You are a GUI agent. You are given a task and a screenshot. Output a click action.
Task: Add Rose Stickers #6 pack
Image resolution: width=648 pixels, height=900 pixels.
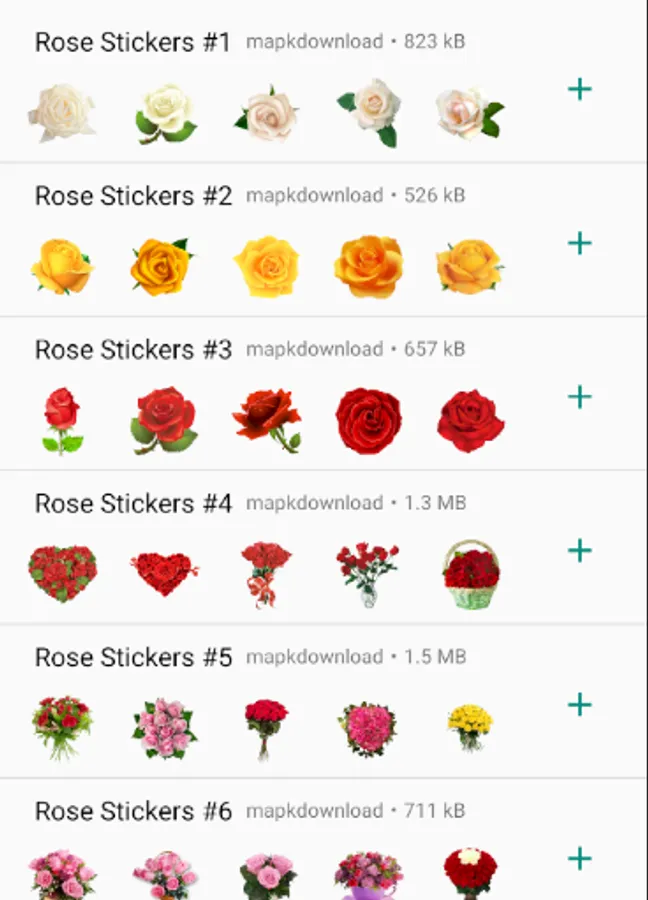(580, 858)
